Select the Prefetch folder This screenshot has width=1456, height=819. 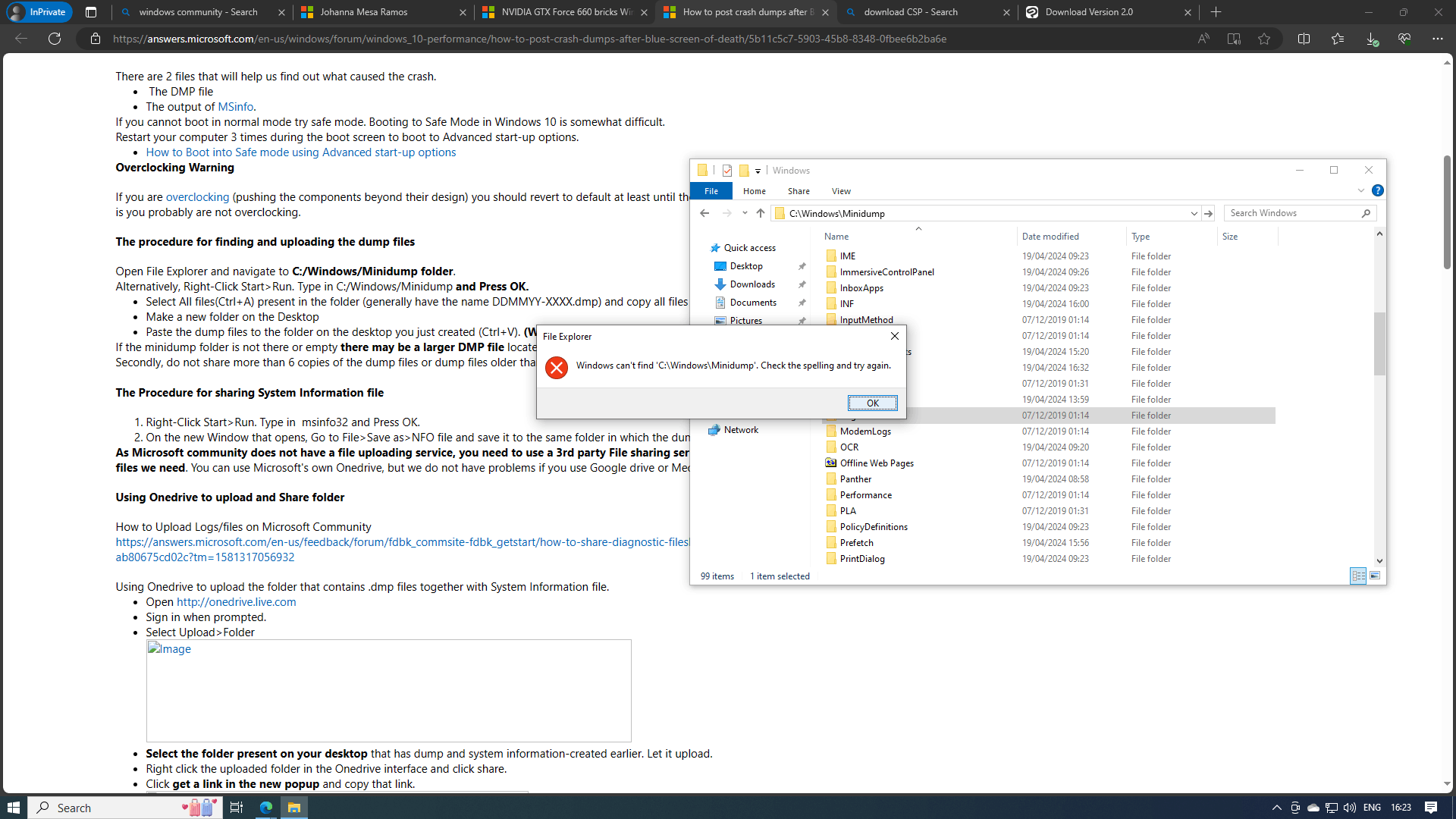click(x=856, y=543)
